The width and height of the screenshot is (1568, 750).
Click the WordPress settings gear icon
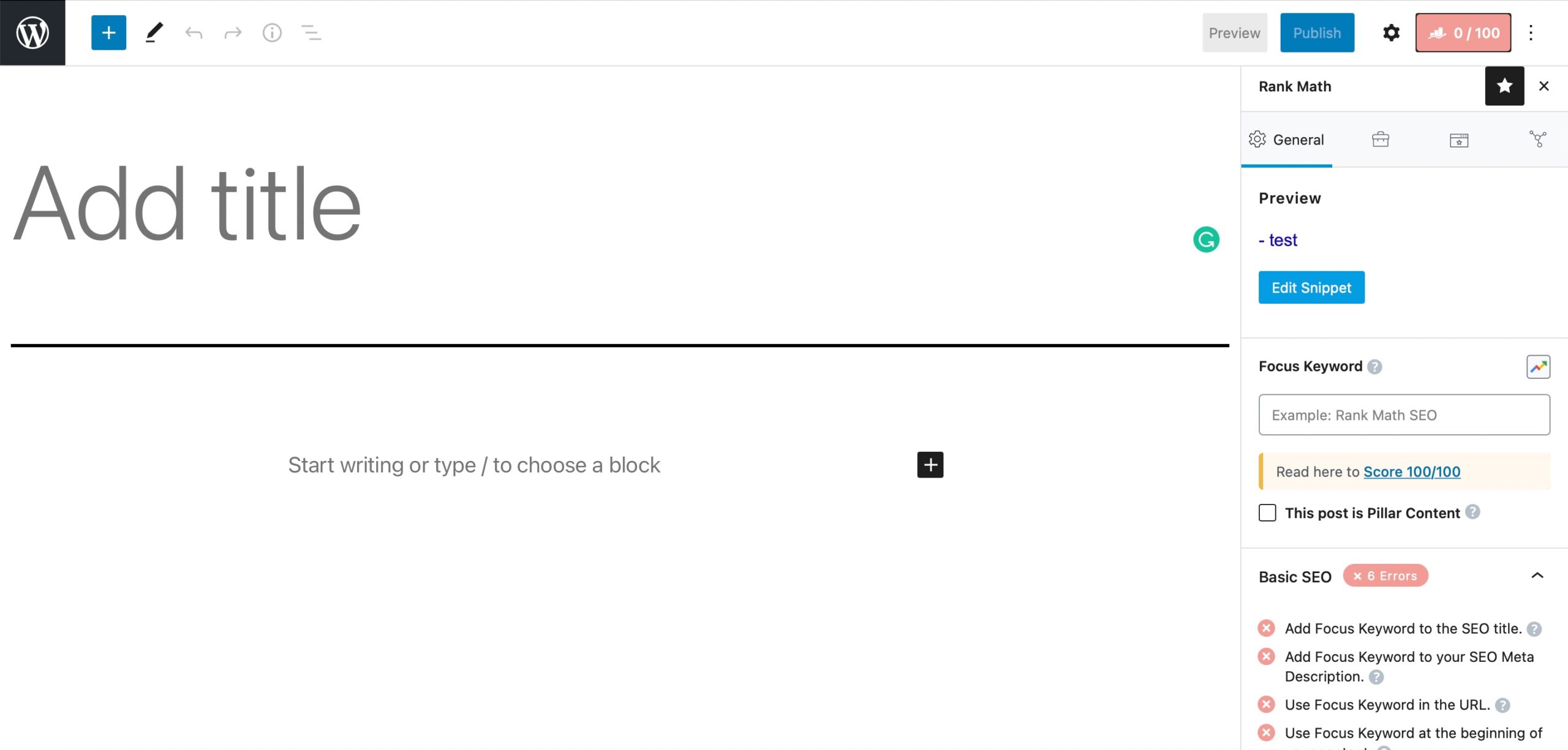[1391, 33]
